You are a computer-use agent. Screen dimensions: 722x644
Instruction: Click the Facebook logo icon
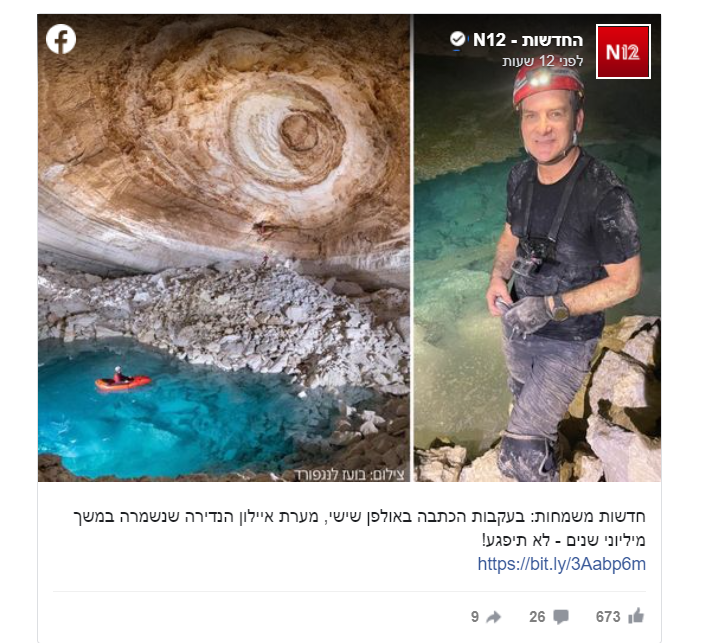[61, 39]
